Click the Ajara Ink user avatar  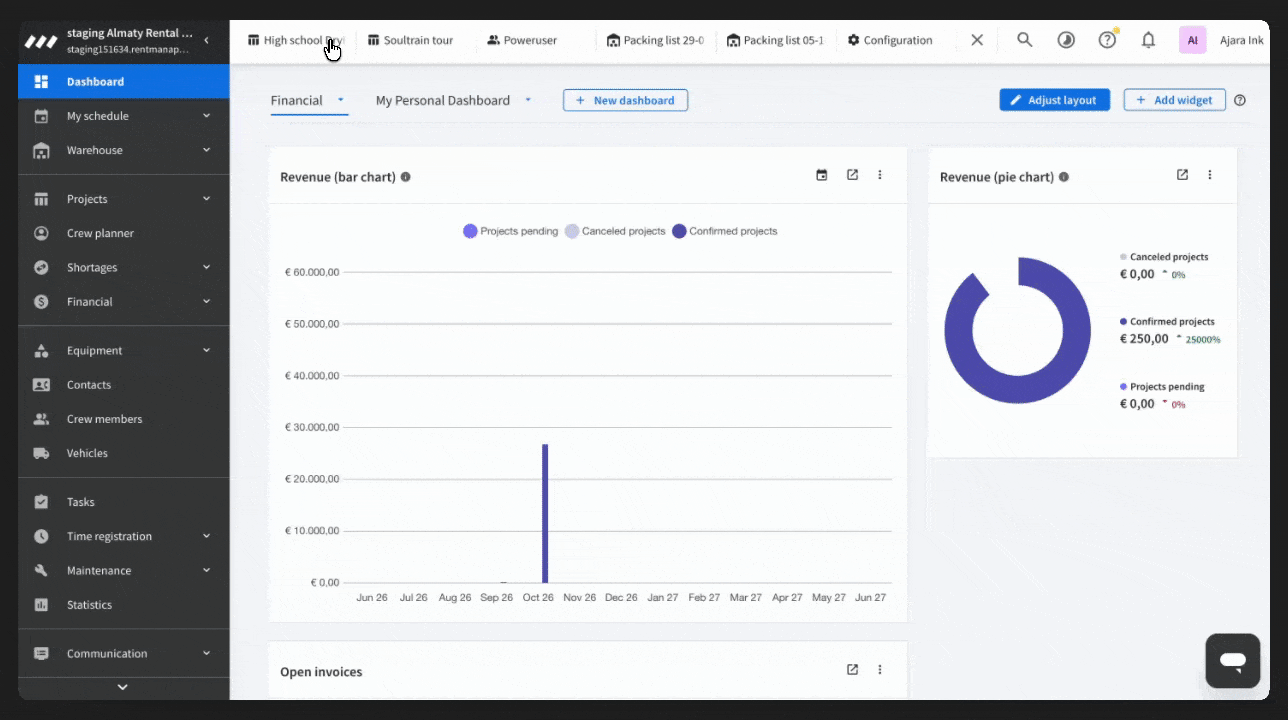[x=1192, y=40]
